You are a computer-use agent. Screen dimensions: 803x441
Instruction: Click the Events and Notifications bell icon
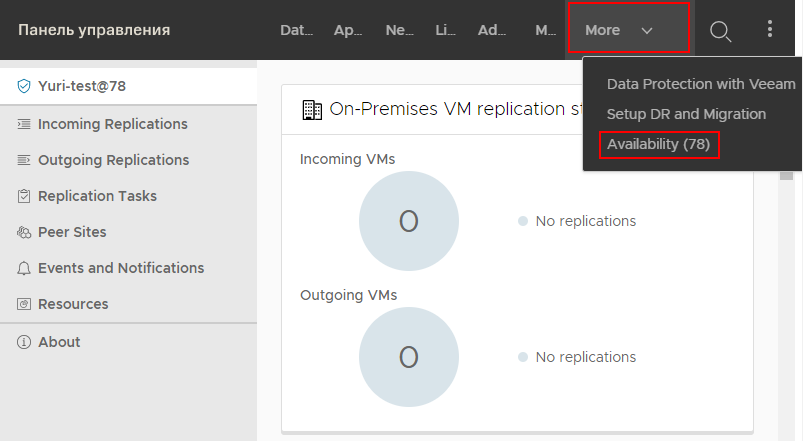(24, 269)
